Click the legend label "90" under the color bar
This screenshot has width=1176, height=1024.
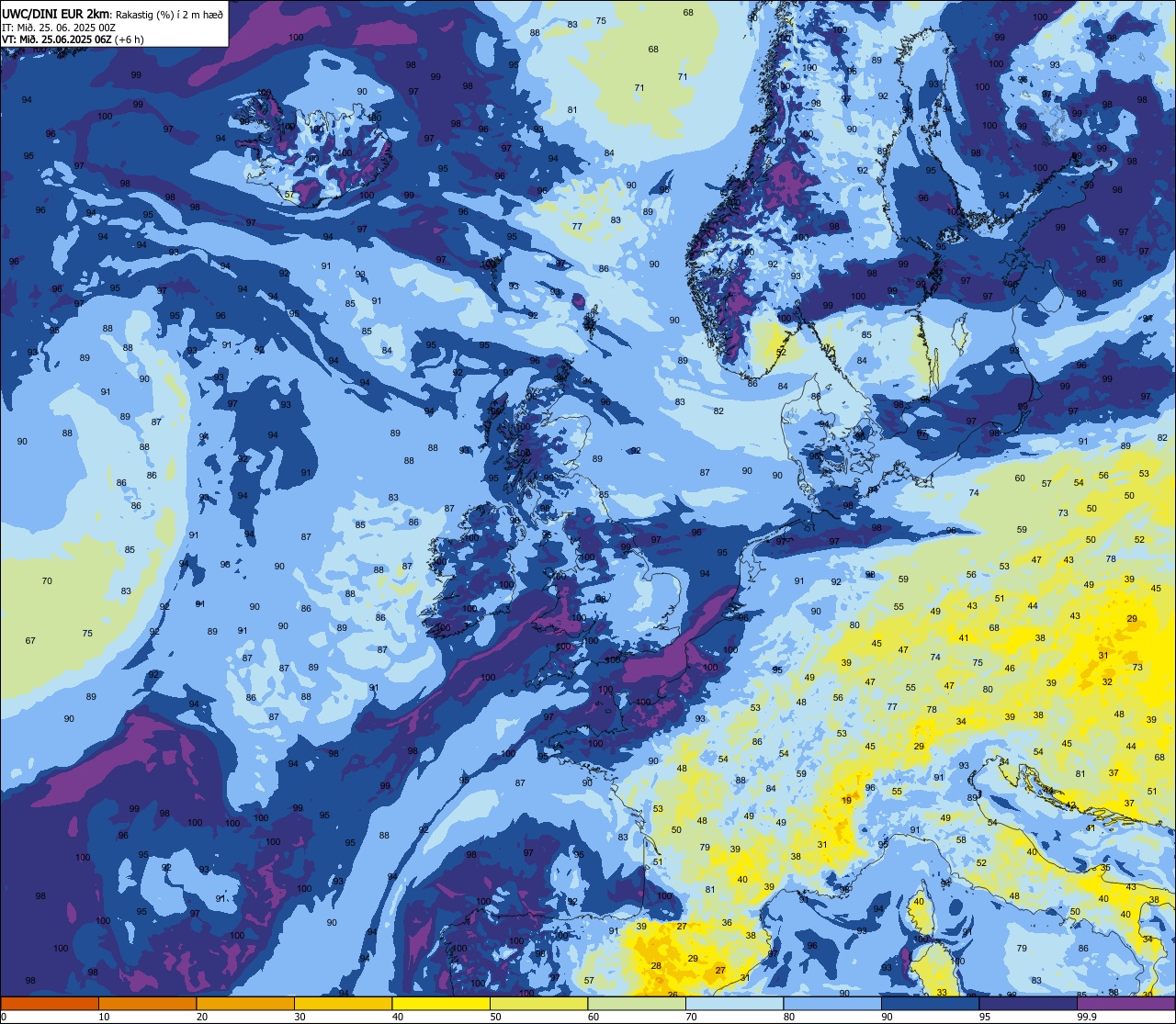887,1017
